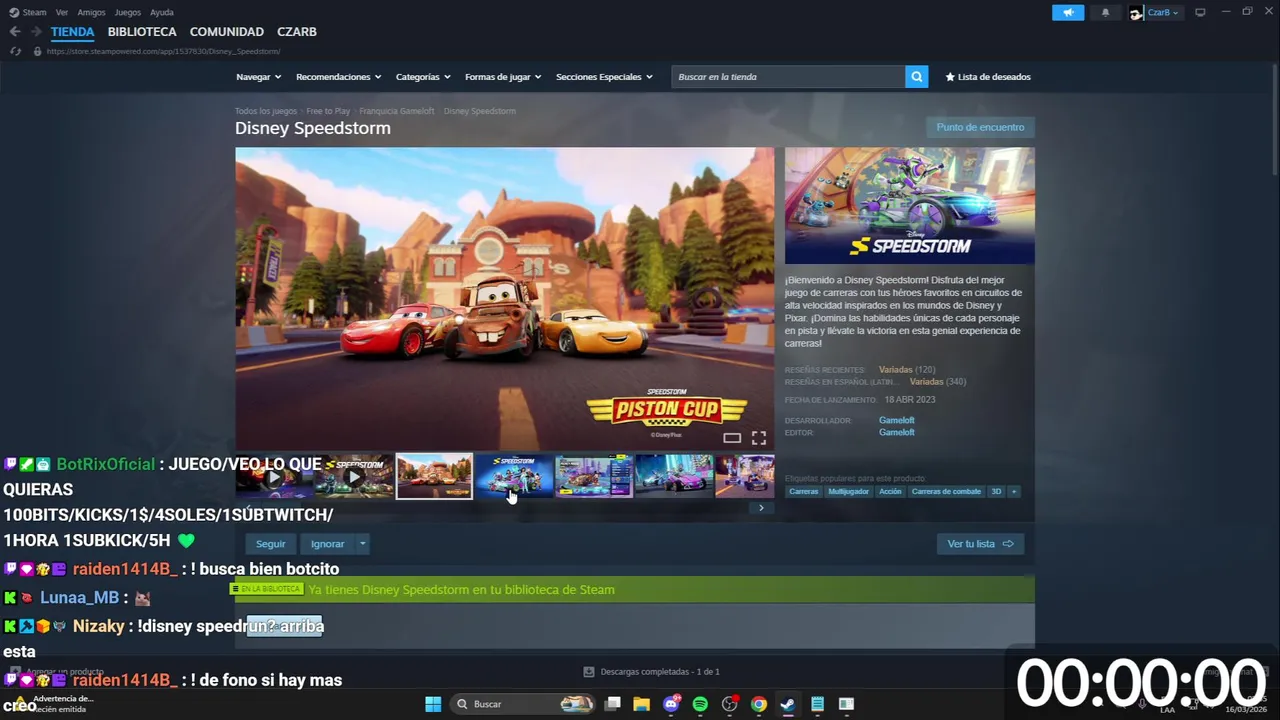The width and height of the screenshot is (1280, 720).
Task: Expand the Navegar dropdown
Action: tap(258, 77)
